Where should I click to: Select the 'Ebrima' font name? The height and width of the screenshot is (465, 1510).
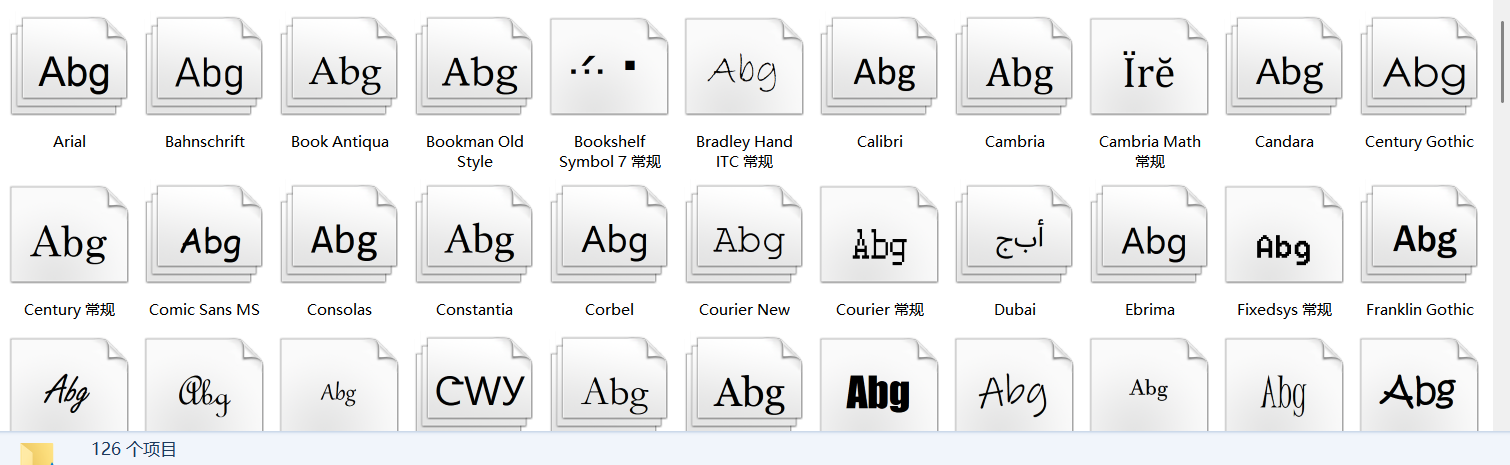point(1149,310)
